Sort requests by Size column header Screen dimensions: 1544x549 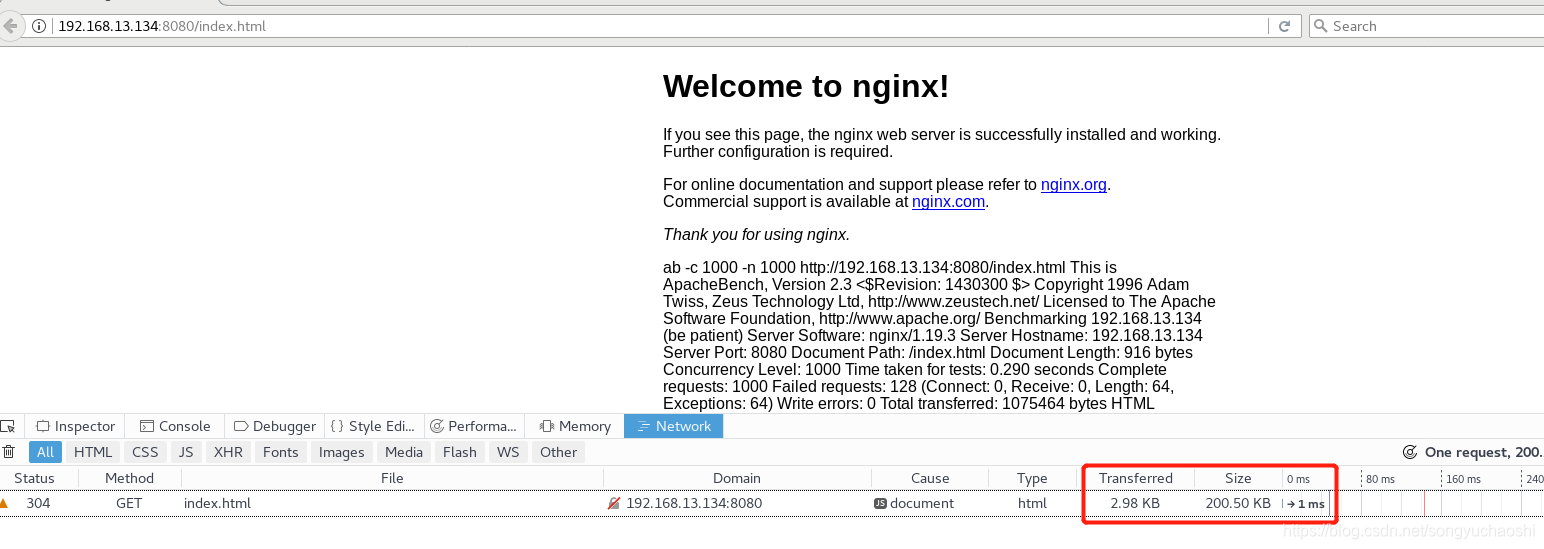[1238, 478]
